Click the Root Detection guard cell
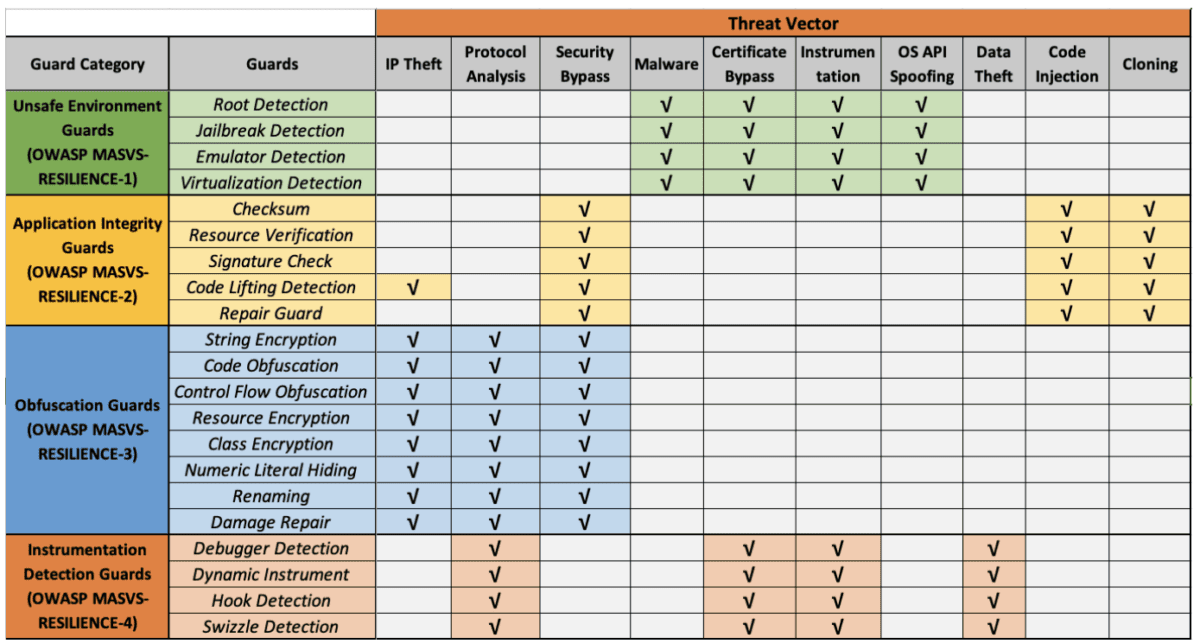The image size is (1200, 644). (x=271, y=104)
